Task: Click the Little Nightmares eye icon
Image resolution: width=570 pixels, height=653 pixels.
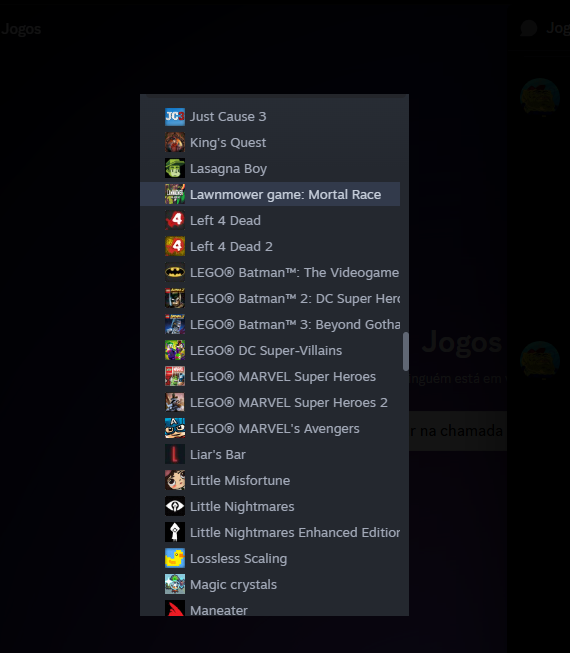Action: click(x=175, y=506)
